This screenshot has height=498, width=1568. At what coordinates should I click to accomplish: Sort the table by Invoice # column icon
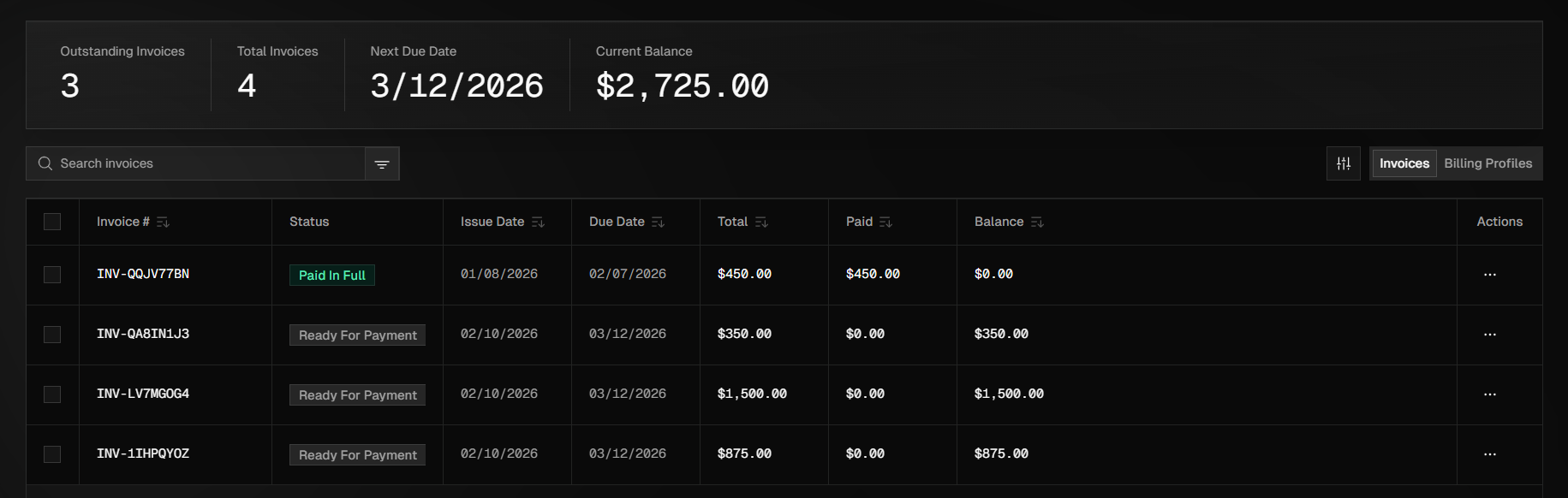pyautogui.click(x=164, y=222)
